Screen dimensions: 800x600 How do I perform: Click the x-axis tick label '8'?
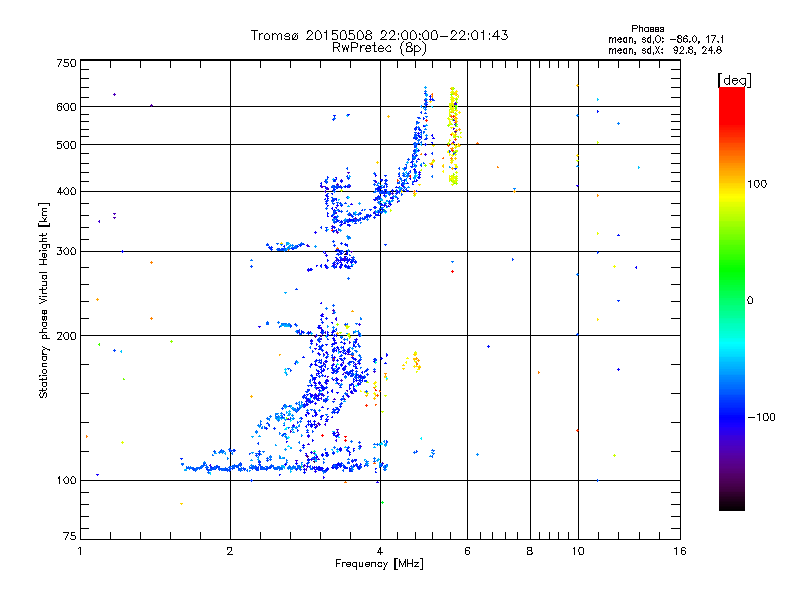[x=530, y=551]
